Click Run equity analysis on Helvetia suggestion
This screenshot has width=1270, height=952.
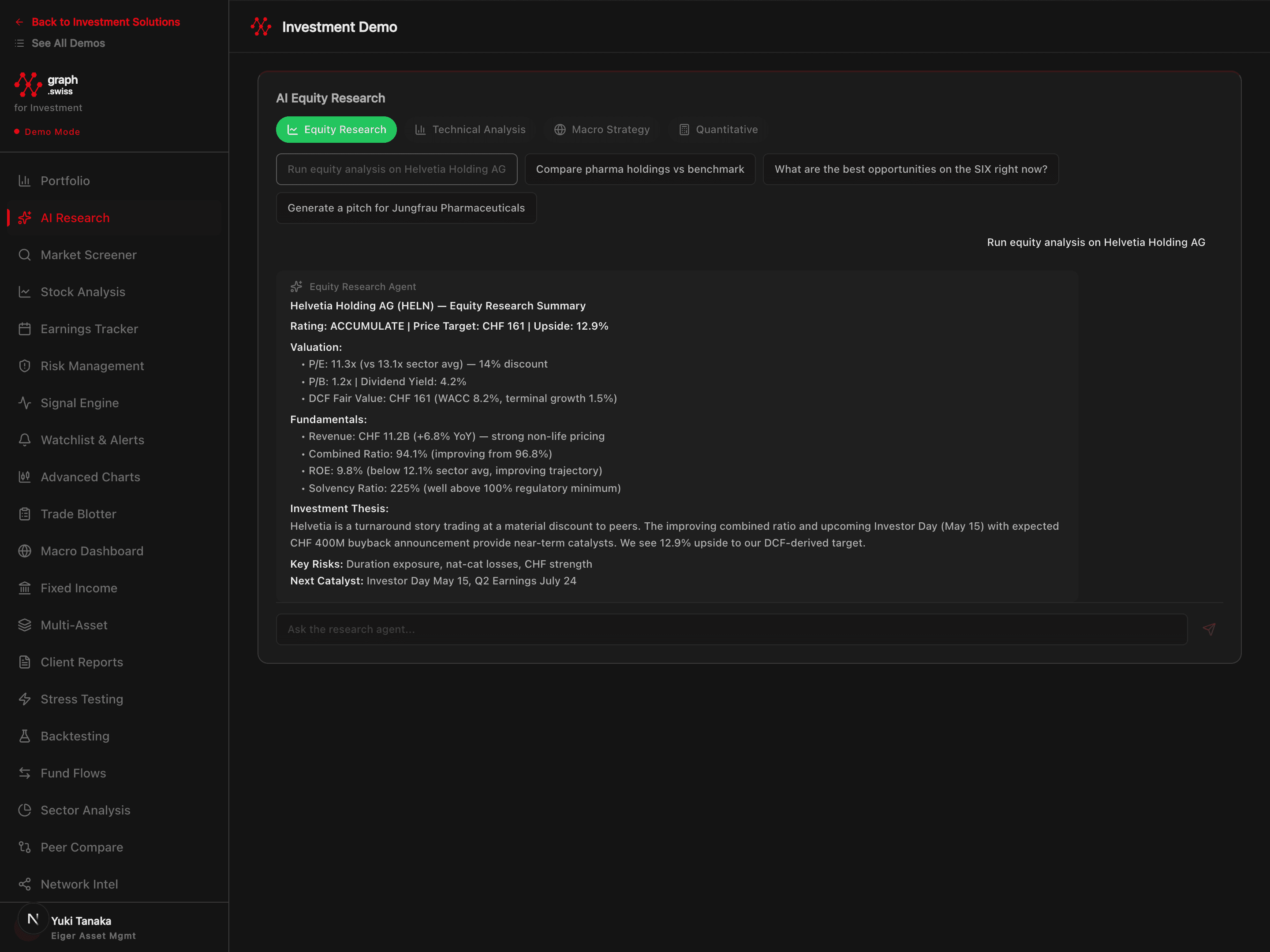click(397, 169)
